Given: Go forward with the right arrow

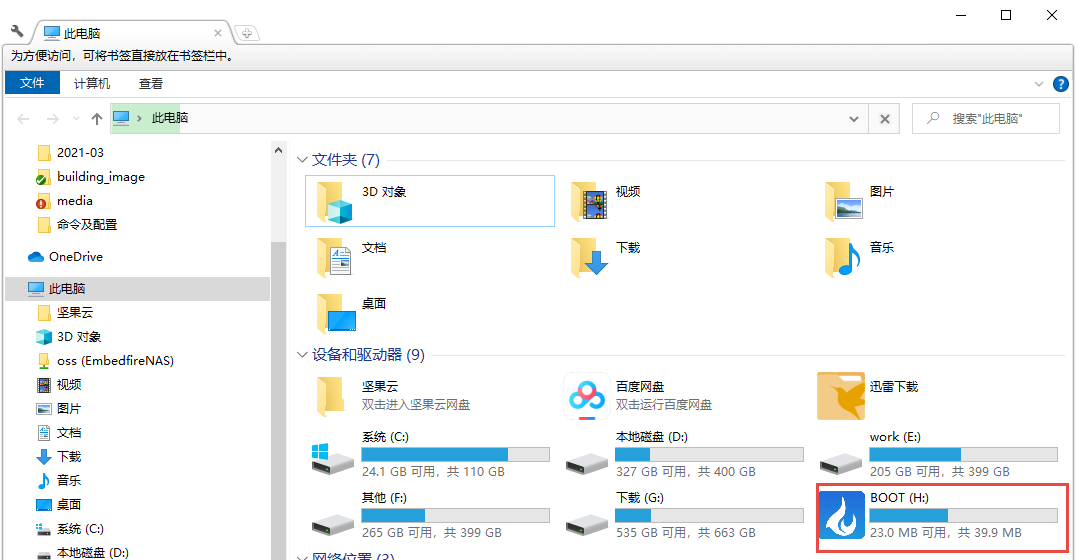Looking at the screenshot, I should [x=53, y=119].
